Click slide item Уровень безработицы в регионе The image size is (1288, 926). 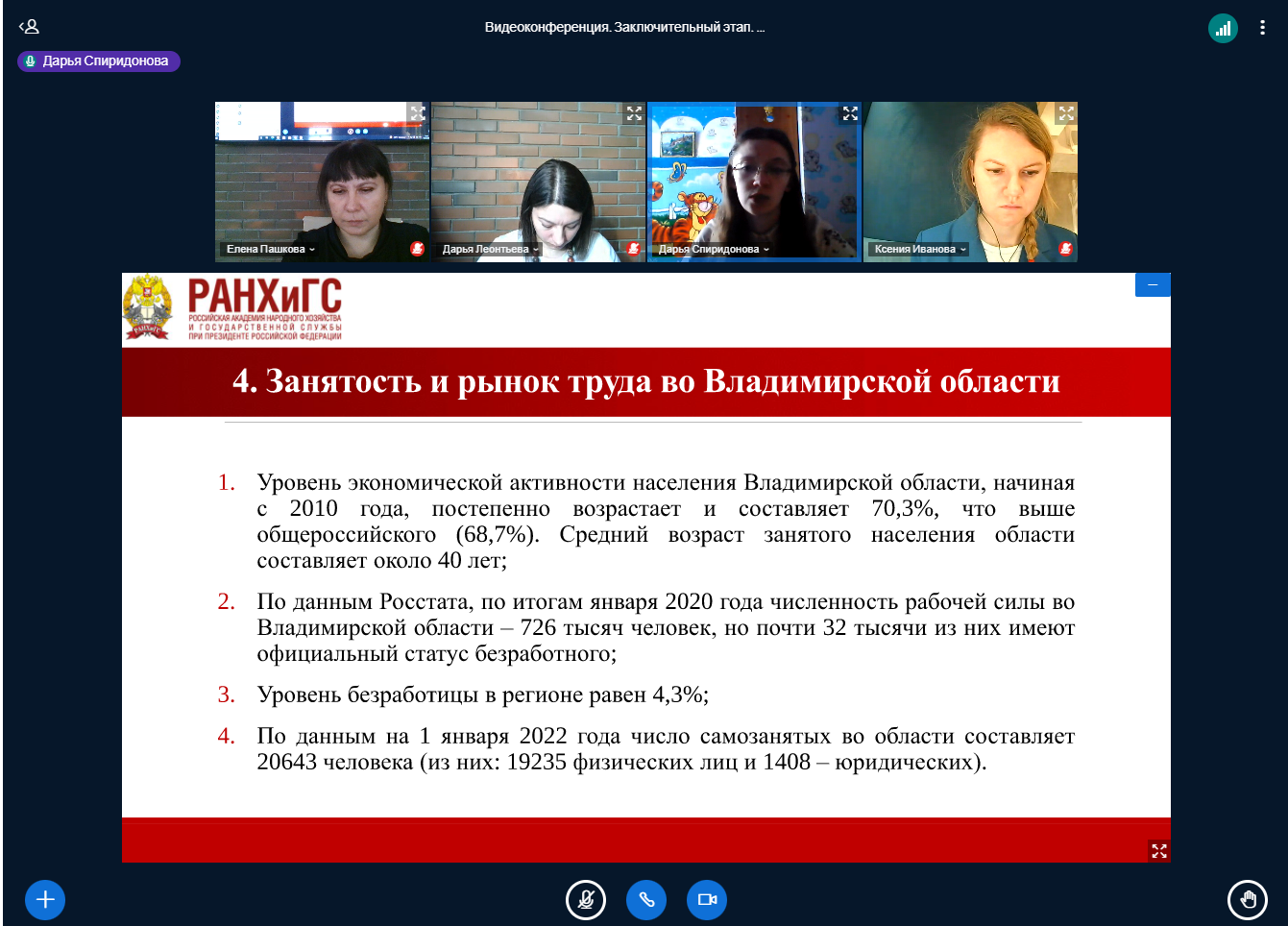tap(464, 694)
